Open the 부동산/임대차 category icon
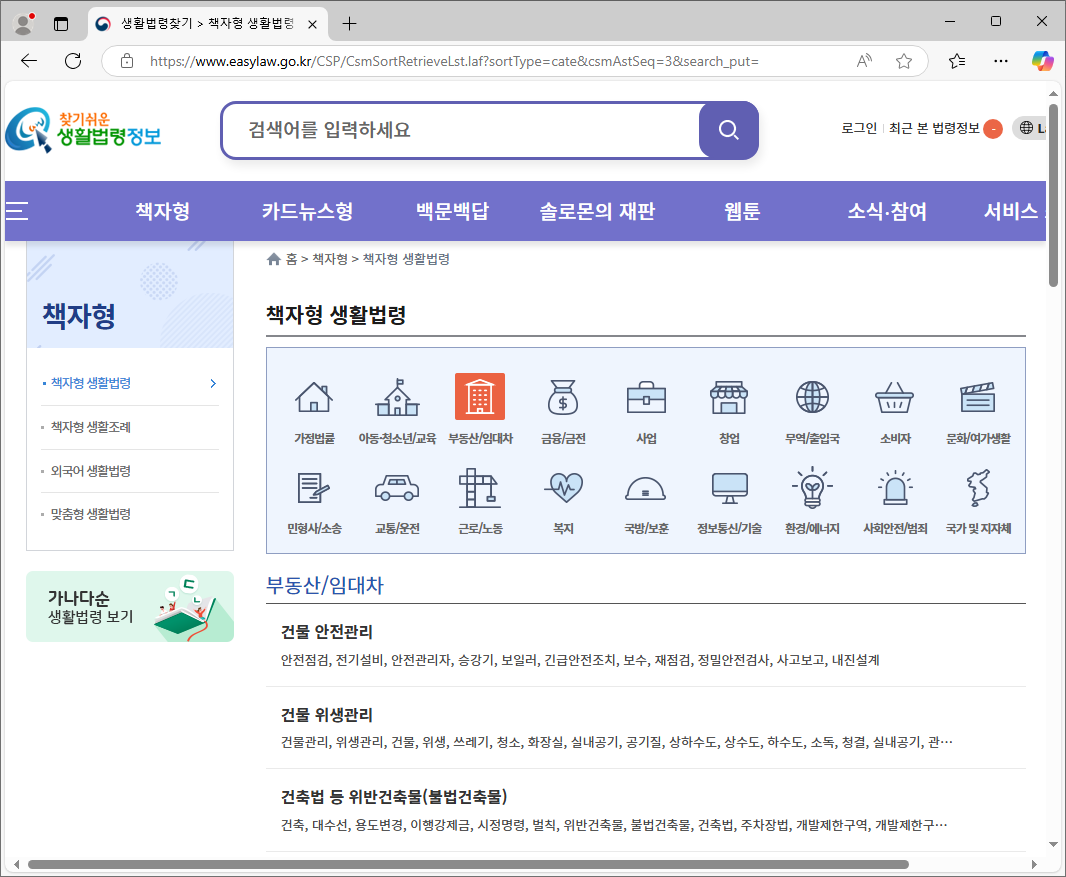This screenshot has height=877, width=1066. click(x=480, y=396)
